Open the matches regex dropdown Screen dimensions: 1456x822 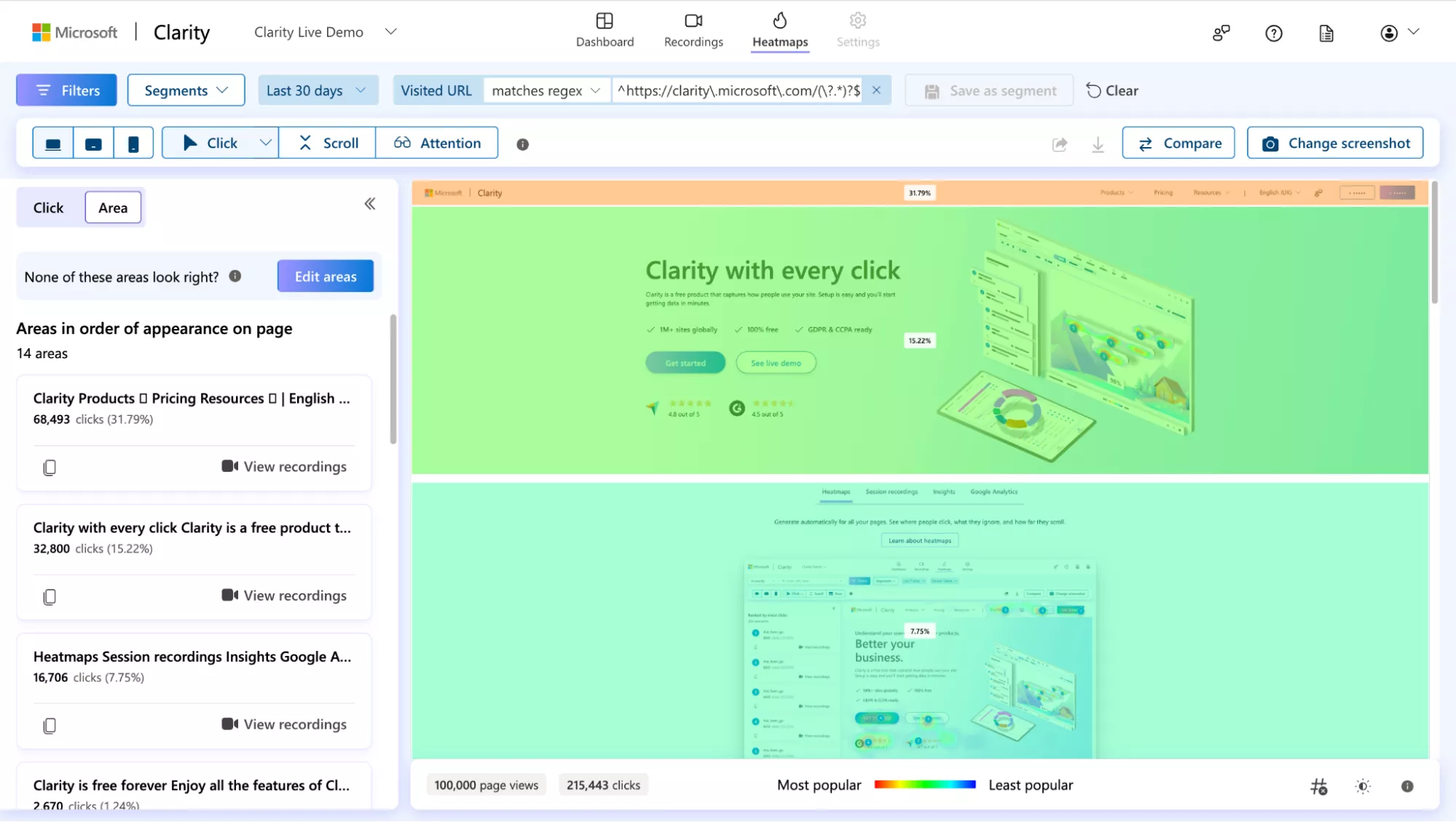(x=546, y=90)
